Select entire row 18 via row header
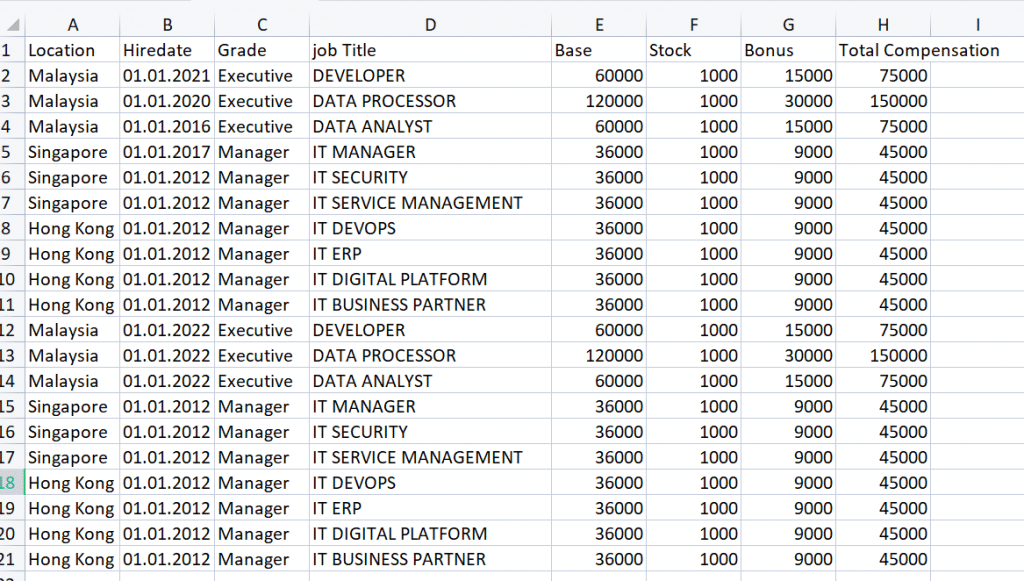This screenshot has width=1024, height=581. click(x=10, y=483)
